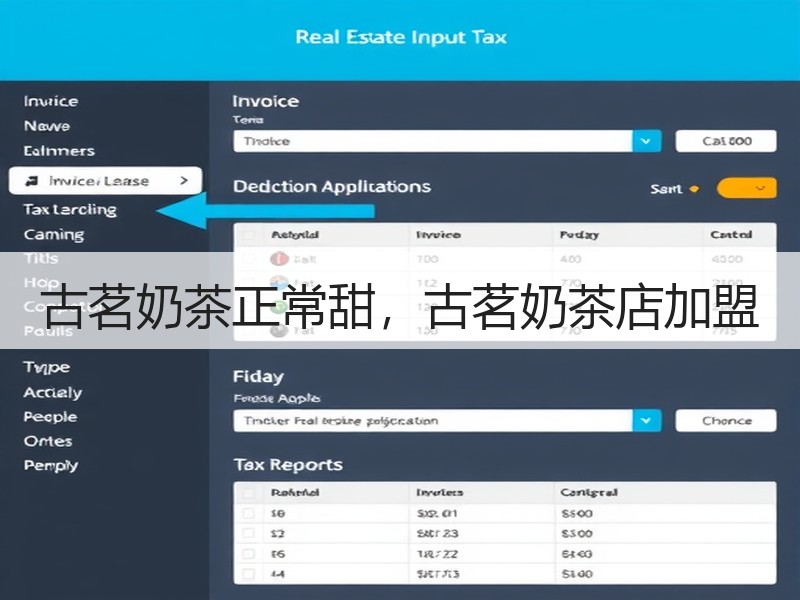This screenshot has width=800, height=600.
Task: Open Newe in the sidebar
Action: pos(46,126)
